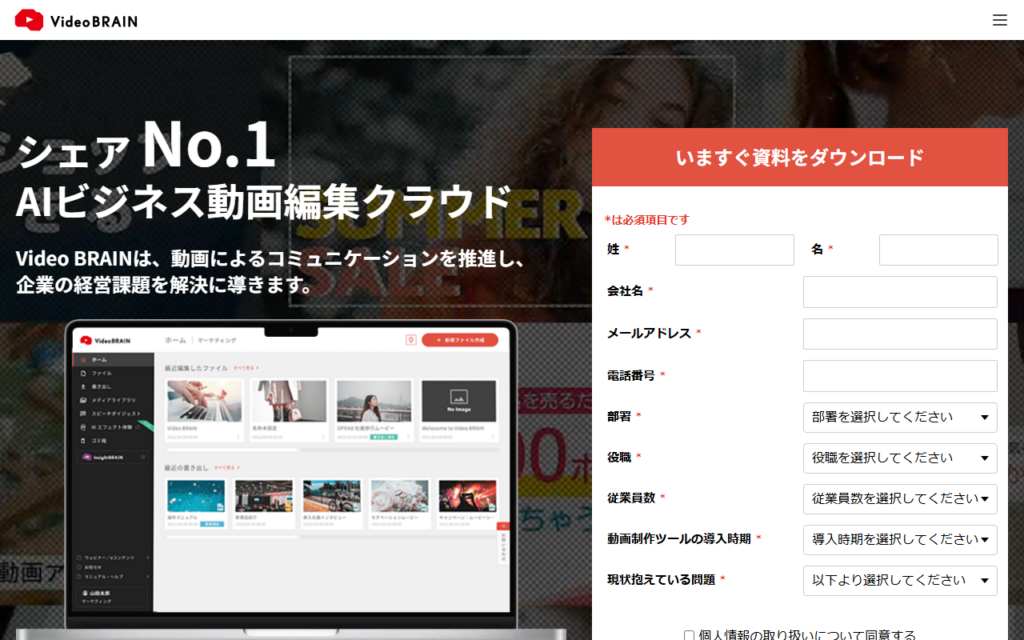Open the 部署 department dropdown
The height and width of the screenshot is (640, 1024).
coord(899,417)
